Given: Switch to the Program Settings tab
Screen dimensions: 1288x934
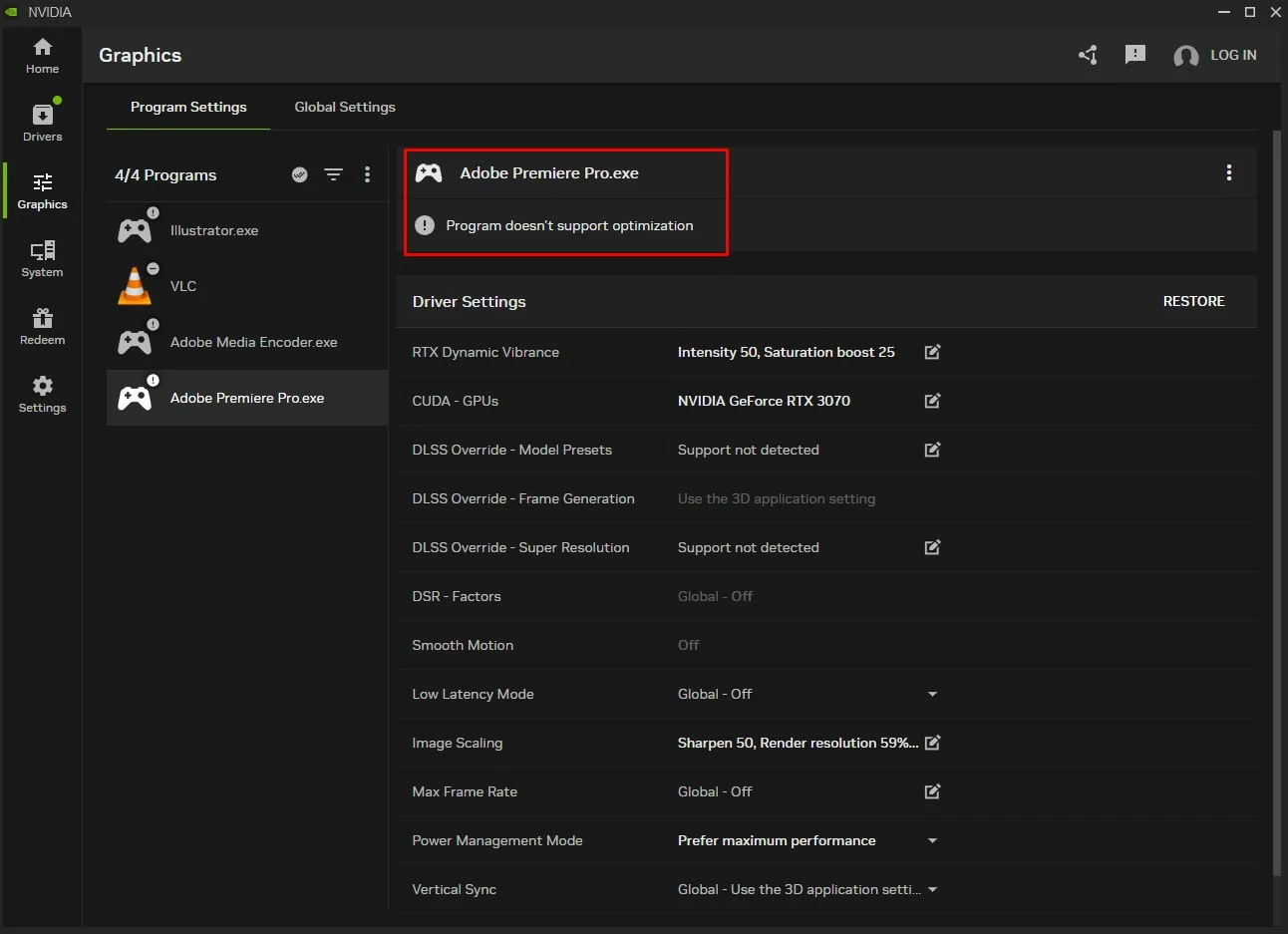Looking at the screenshot, I should [x=188, y=107].
